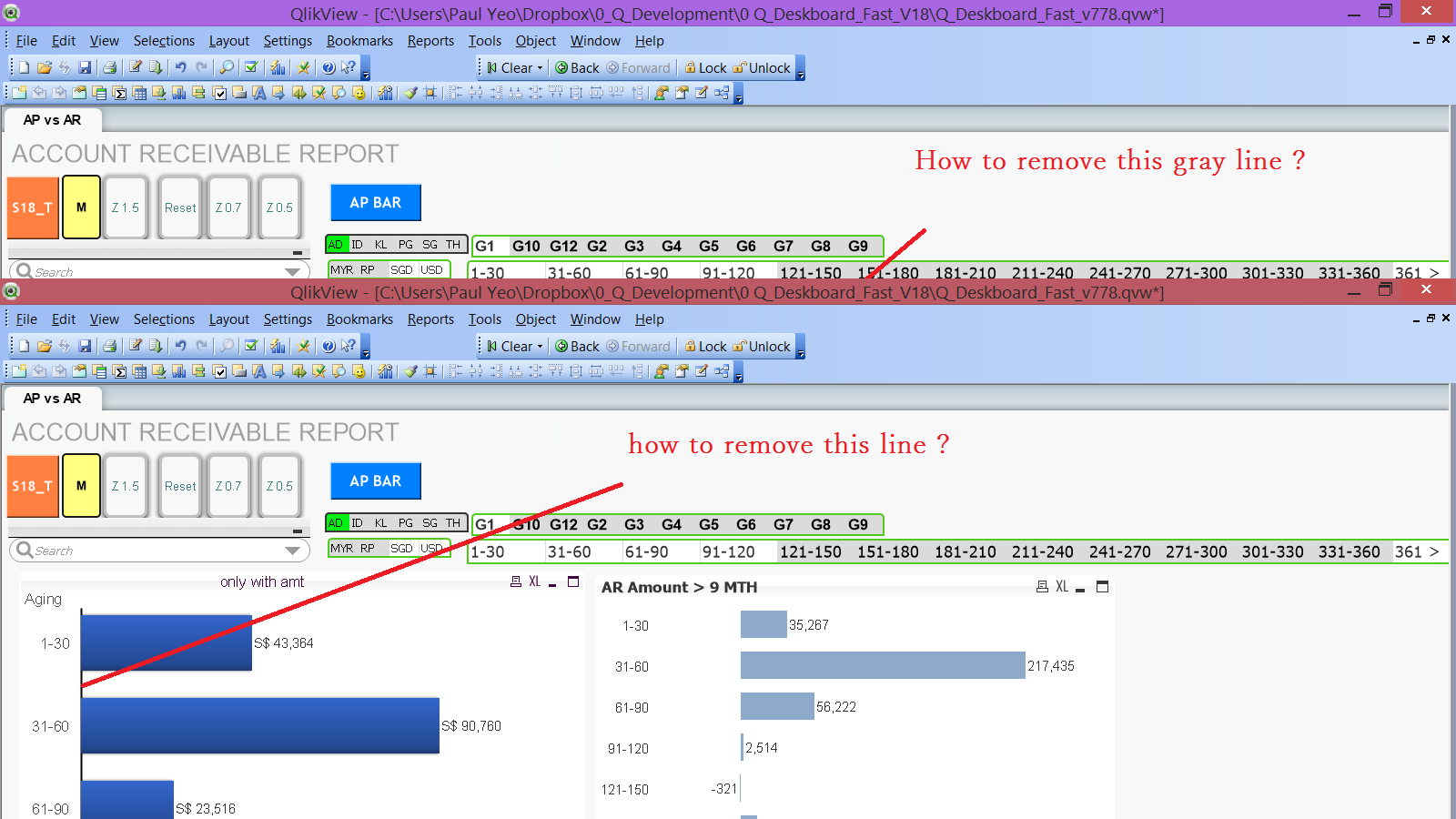Select AP vs AR tab in lower window

click(52, 399)
